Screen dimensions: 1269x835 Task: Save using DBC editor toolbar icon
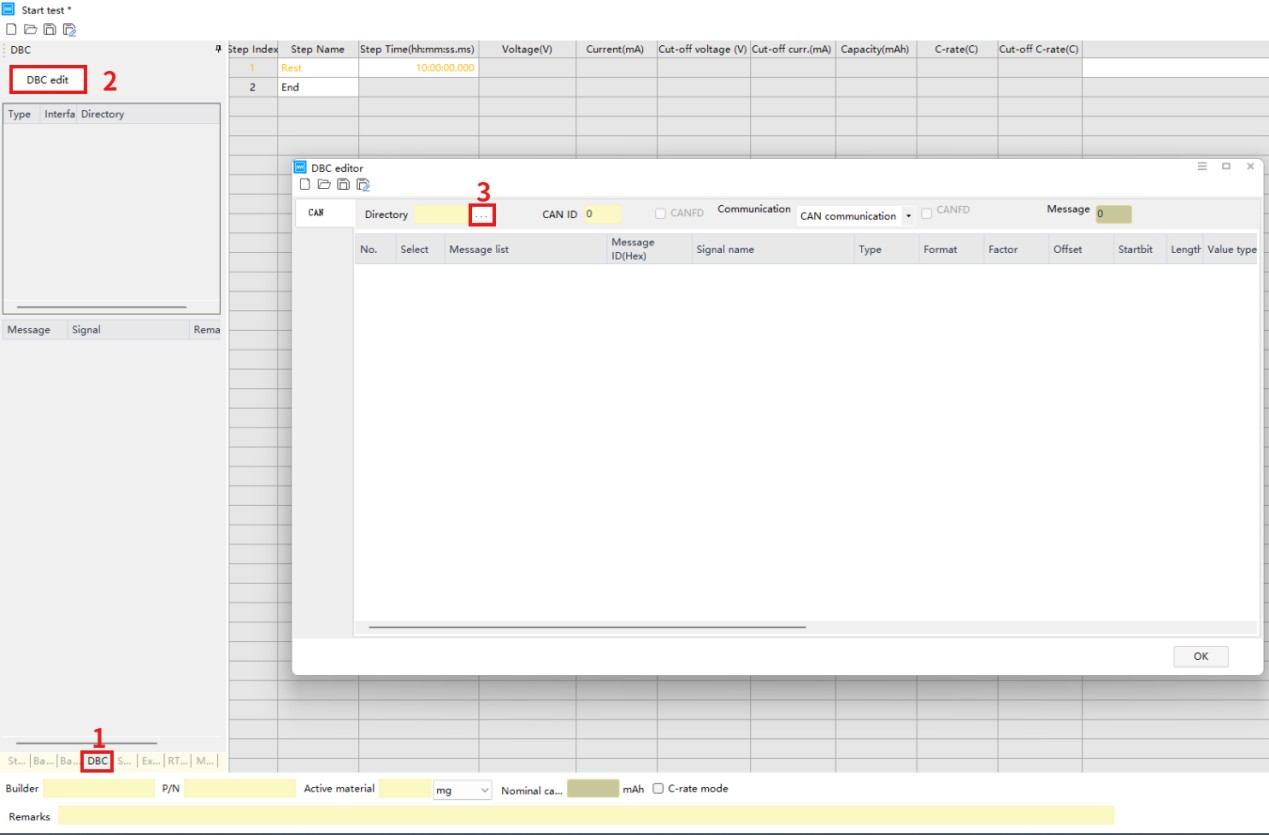pyautogui.click(x=343, y=185)
